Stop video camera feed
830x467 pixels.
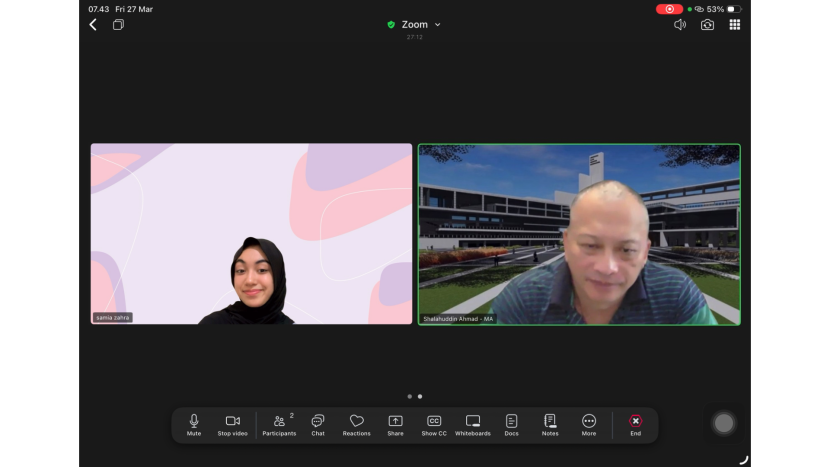click(232, 424)
